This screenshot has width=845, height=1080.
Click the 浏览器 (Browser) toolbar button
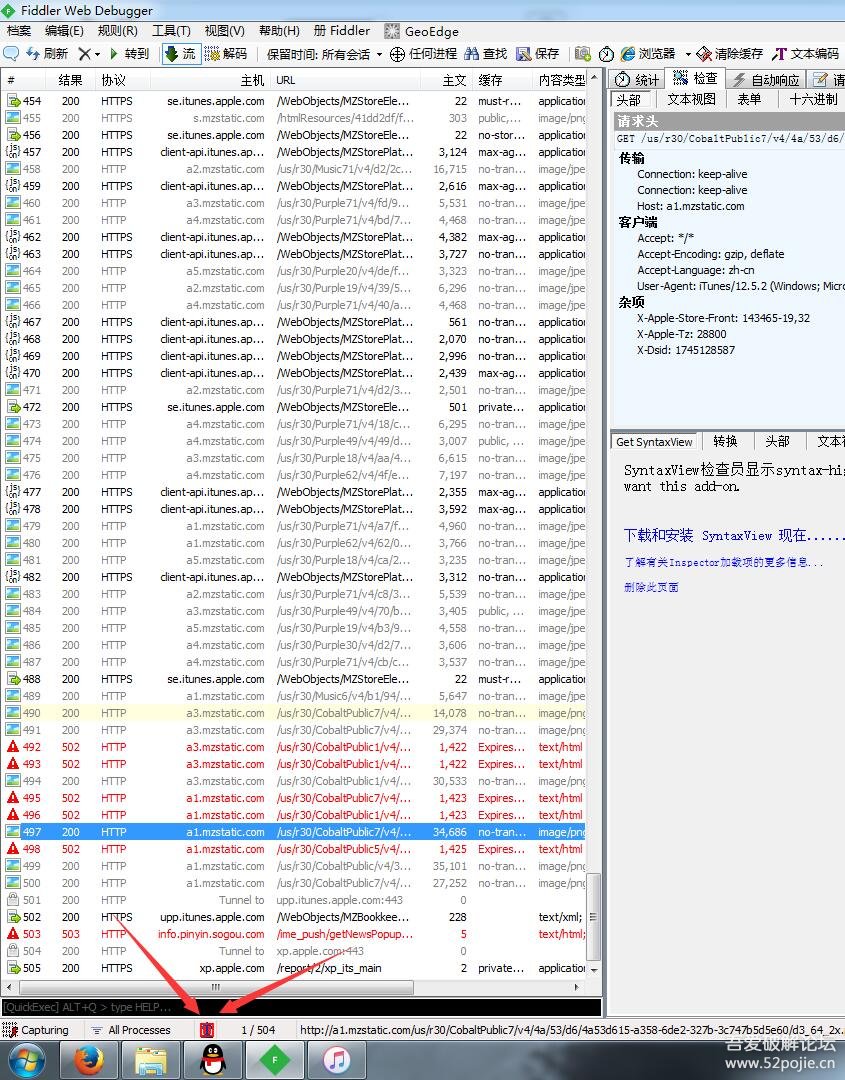tap(648, 54)
